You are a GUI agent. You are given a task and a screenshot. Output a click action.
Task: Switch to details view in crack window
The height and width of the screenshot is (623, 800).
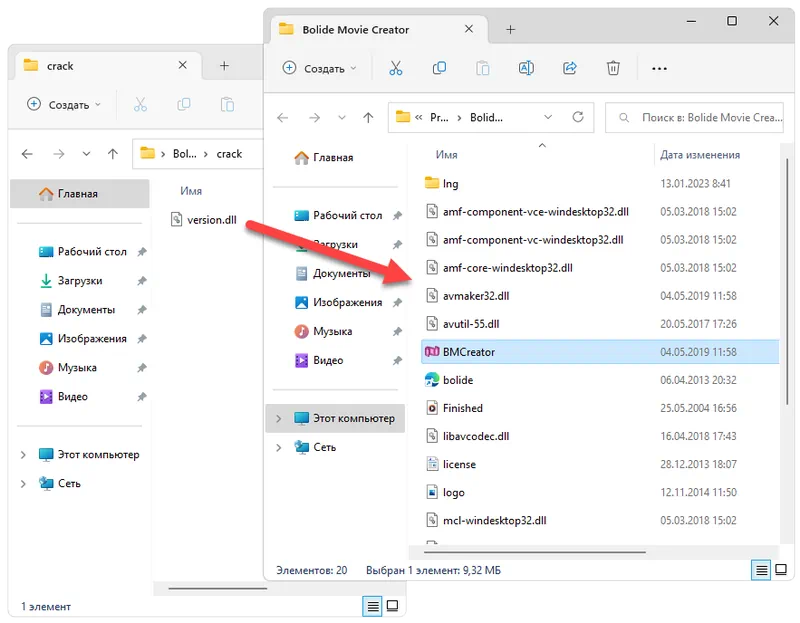coord(373,606)
